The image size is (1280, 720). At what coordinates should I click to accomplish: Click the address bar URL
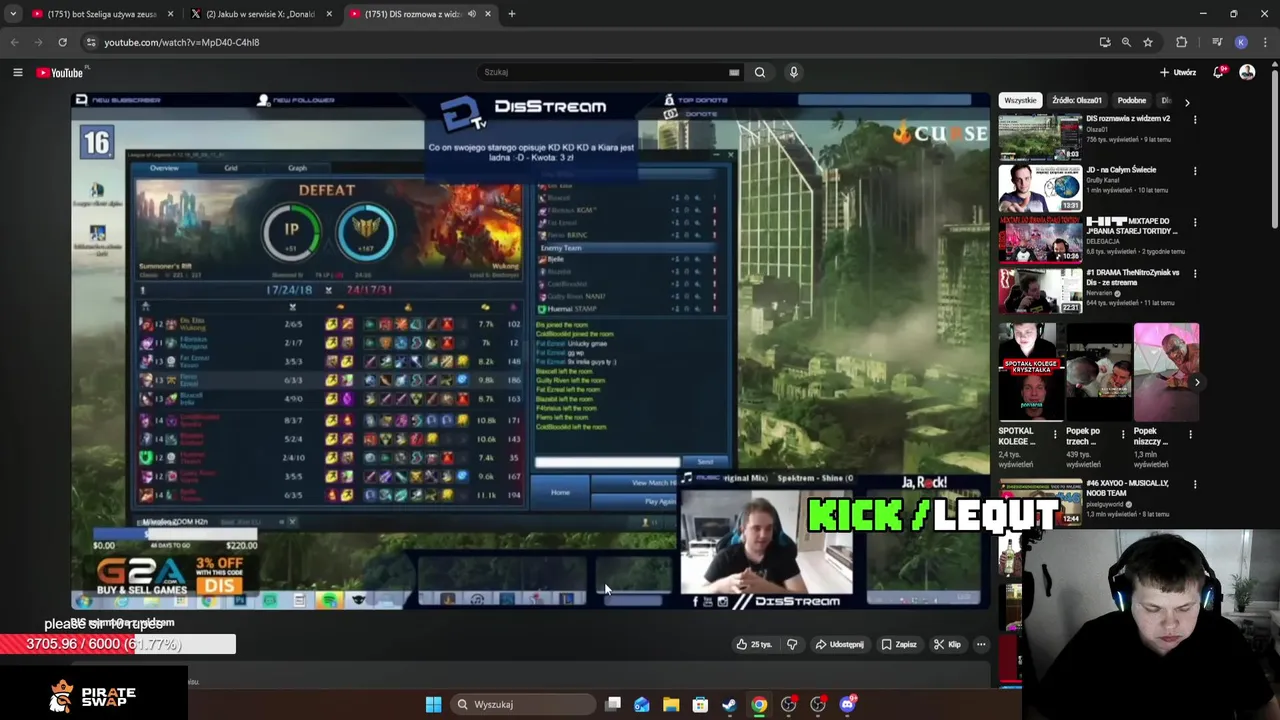point(182,42)
